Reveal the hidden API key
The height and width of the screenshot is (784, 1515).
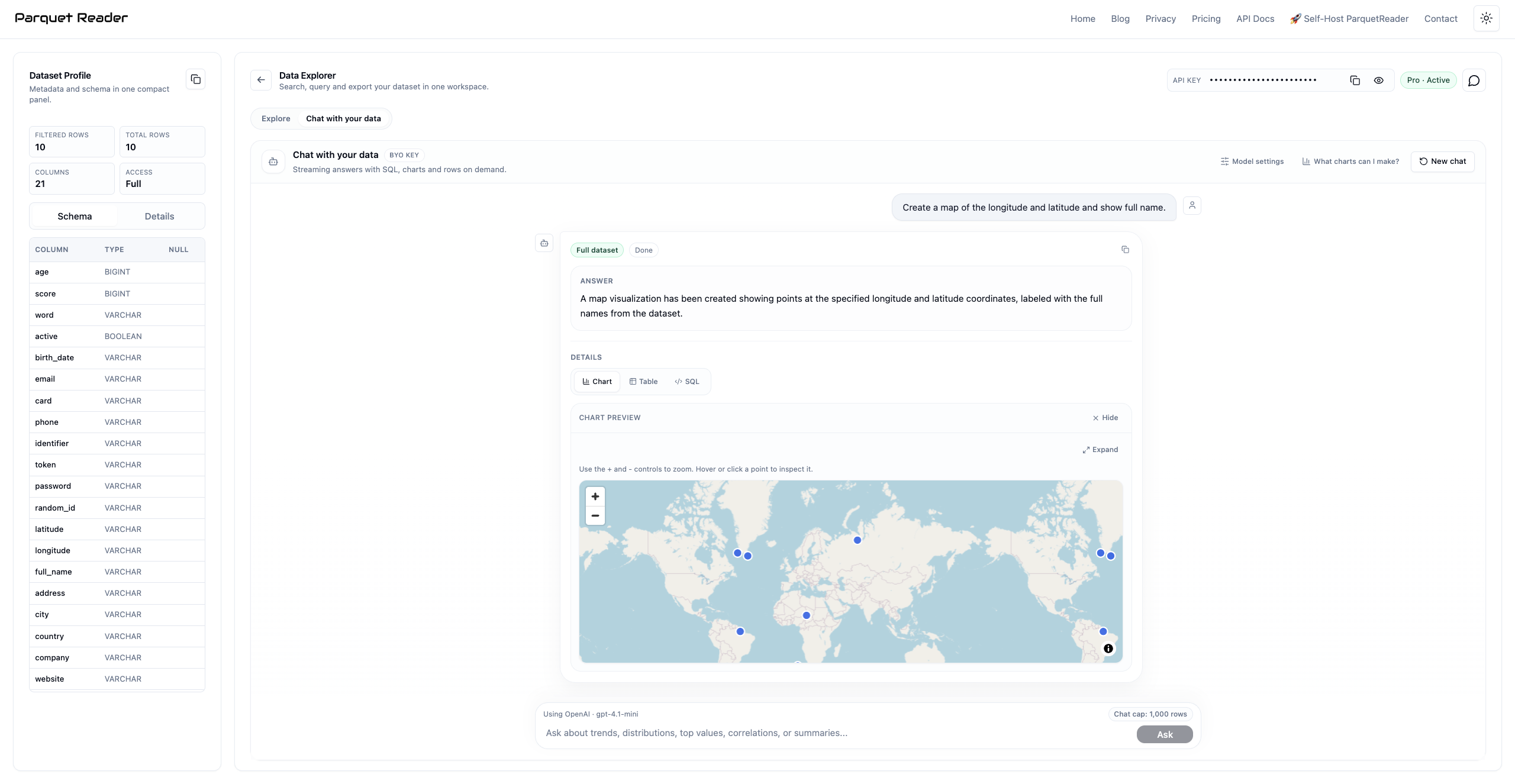point(1379,80)
